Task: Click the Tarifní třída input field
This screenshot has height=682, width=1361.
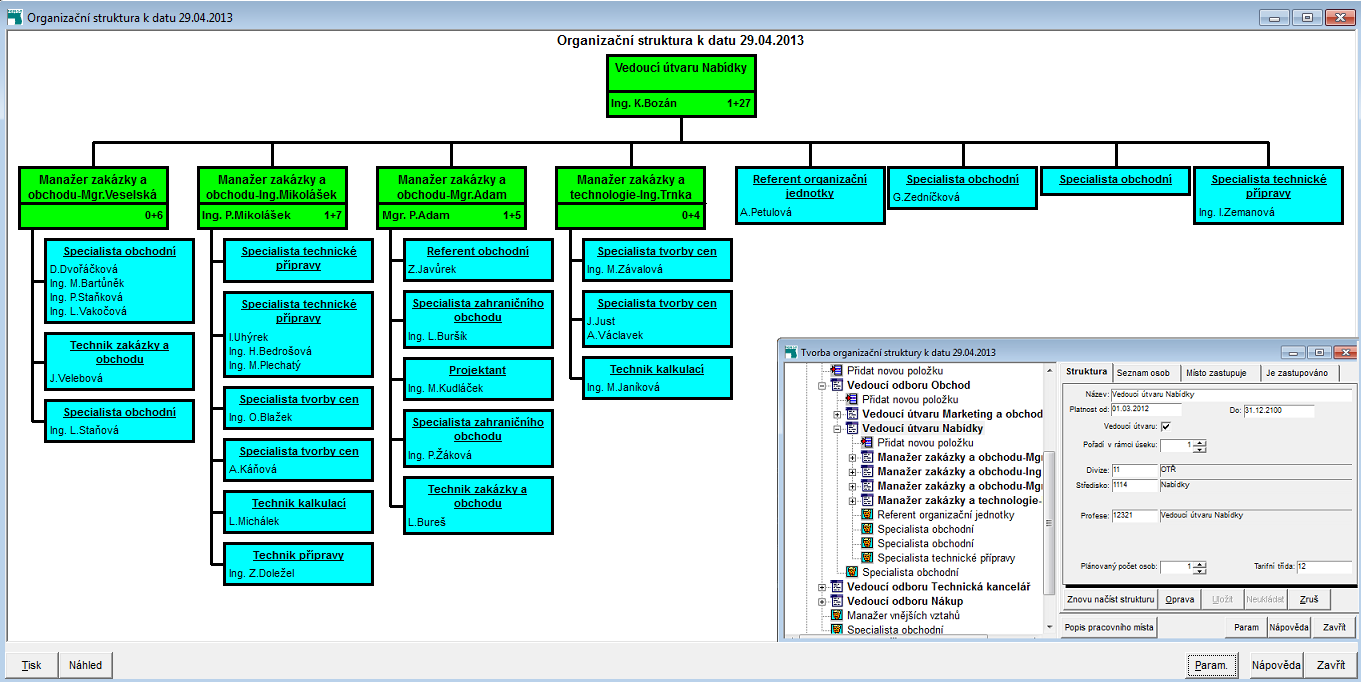Action: (1325, 566)
